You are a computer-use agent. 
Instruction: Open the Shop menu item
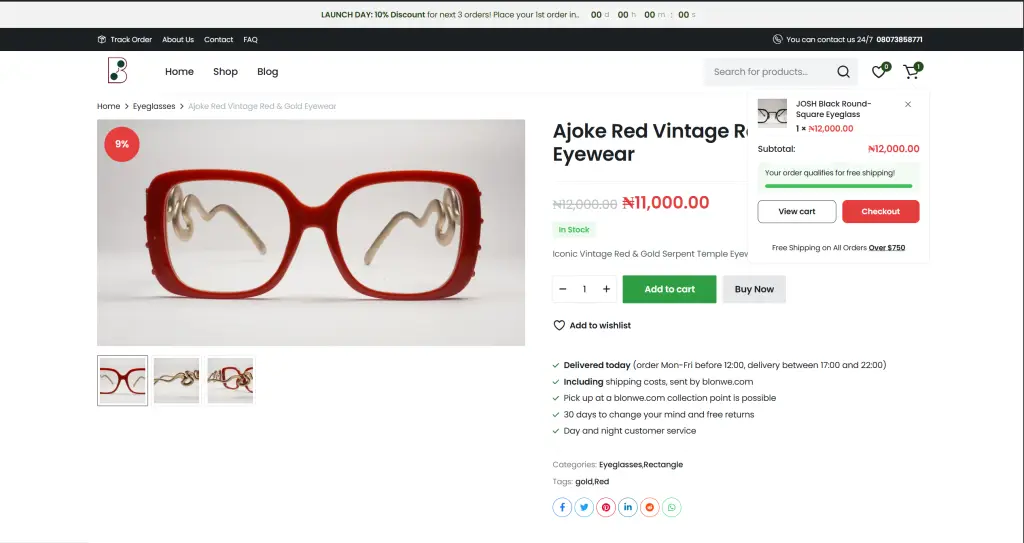click(225, 72)
